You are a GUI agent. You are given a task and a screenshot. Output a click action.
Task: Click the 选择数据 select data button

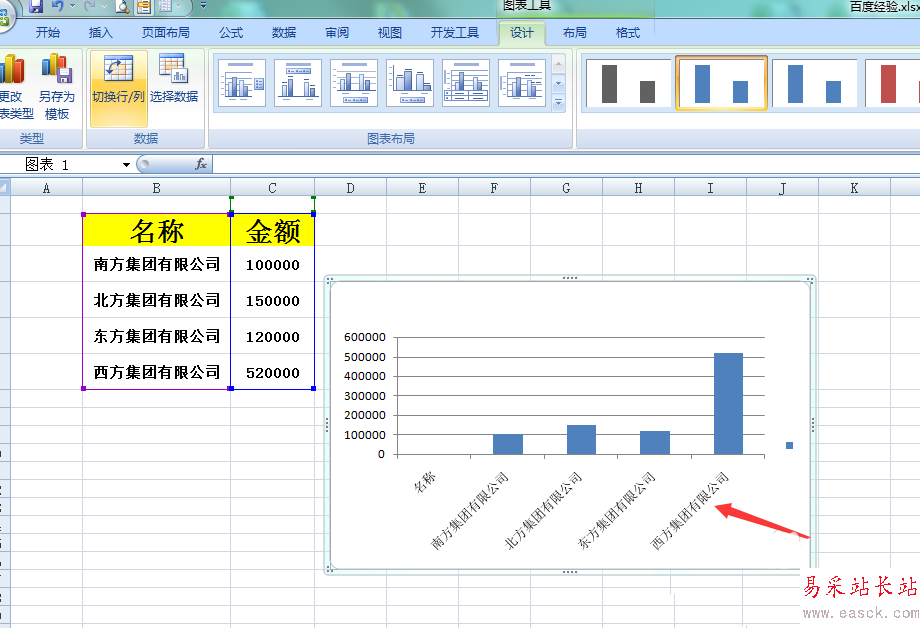(x=174, y=79)
